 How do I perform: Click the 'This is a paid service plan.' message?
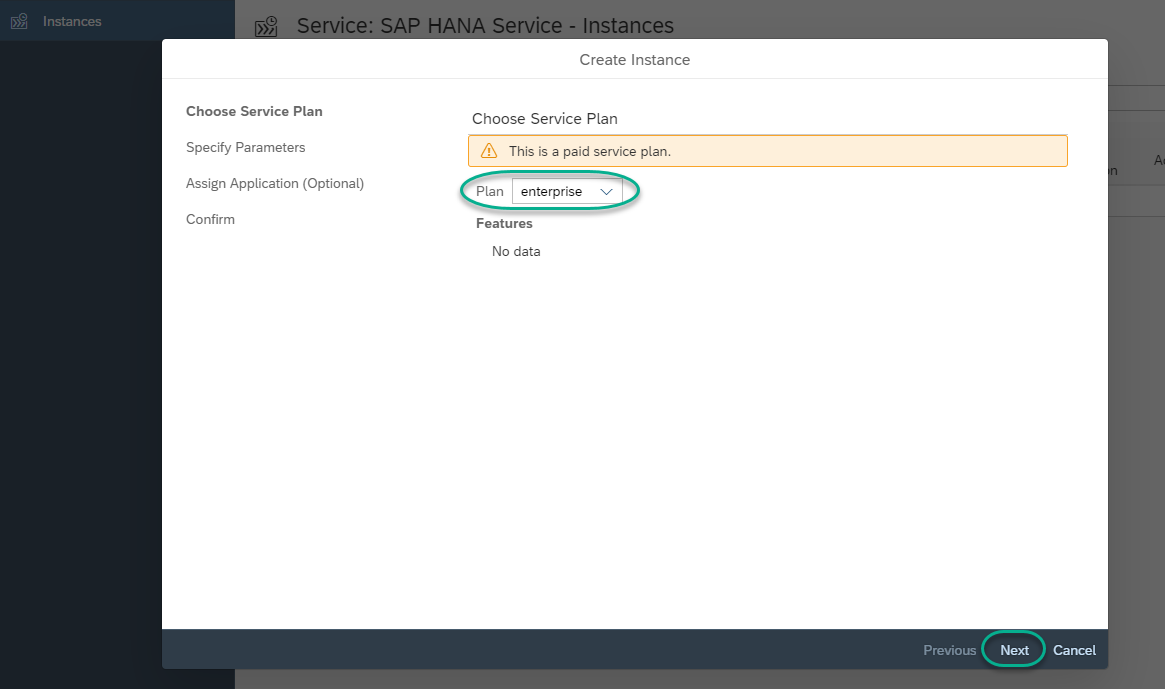(x=590, y=151)
